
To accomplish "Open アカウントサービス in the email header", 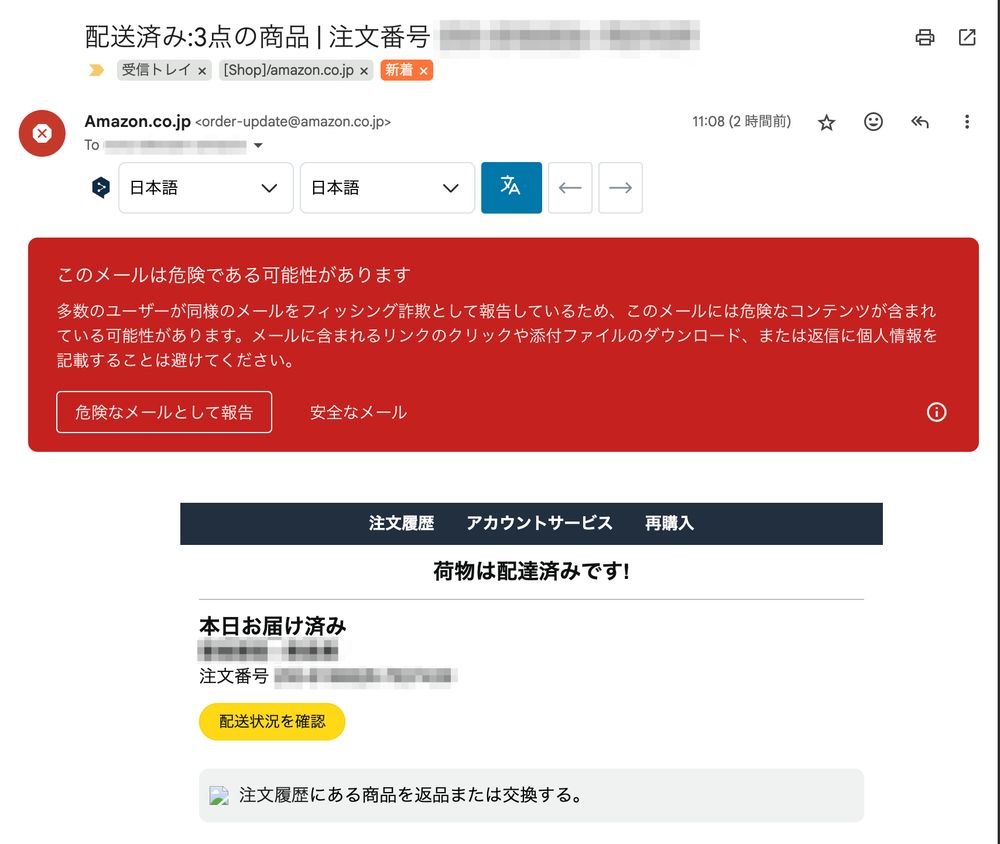I will [540, 523].
